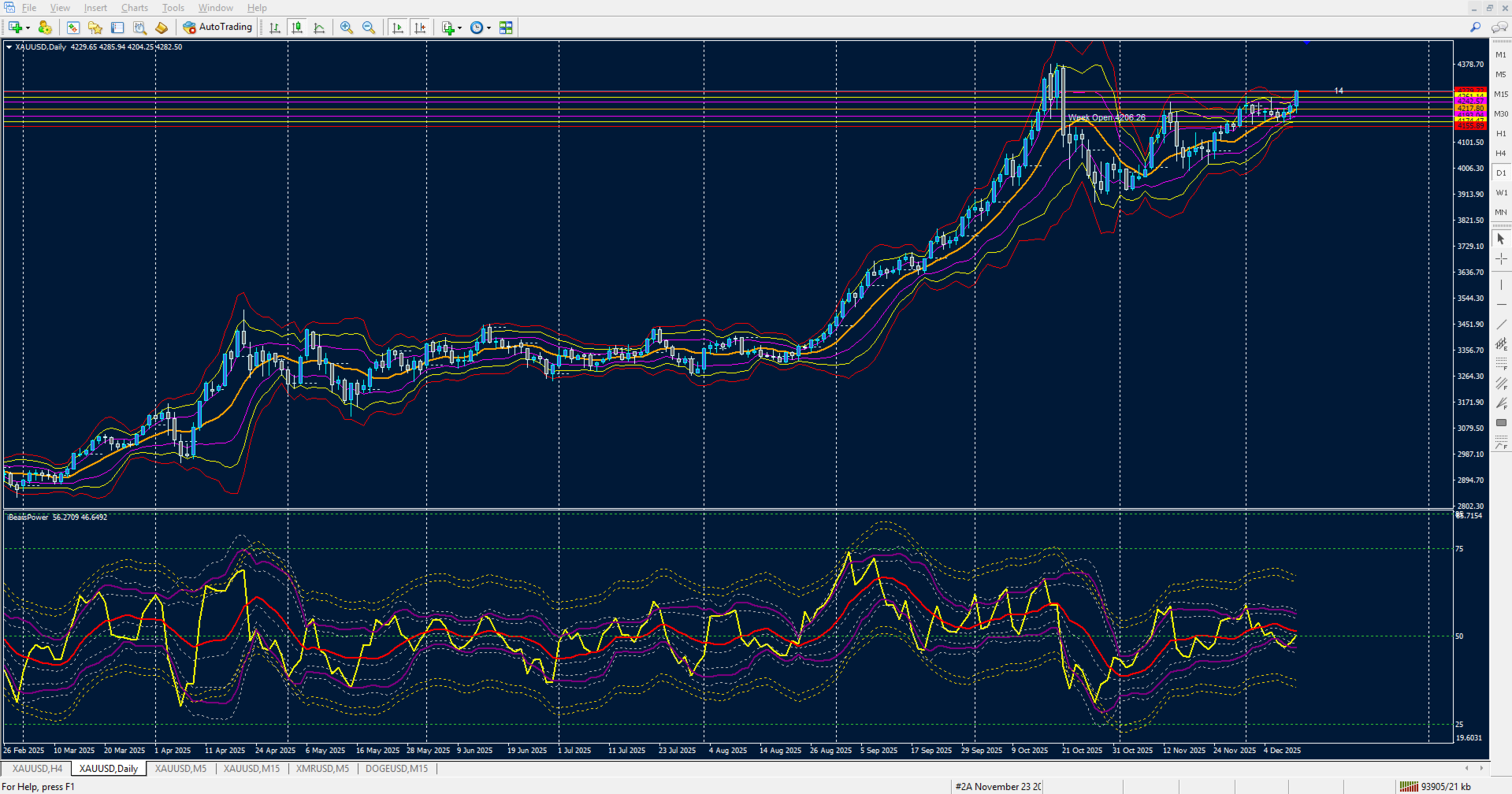The height and width of the screenshot is (794, 1512).
Task: Open the View menu
Action: click(60, 8)
